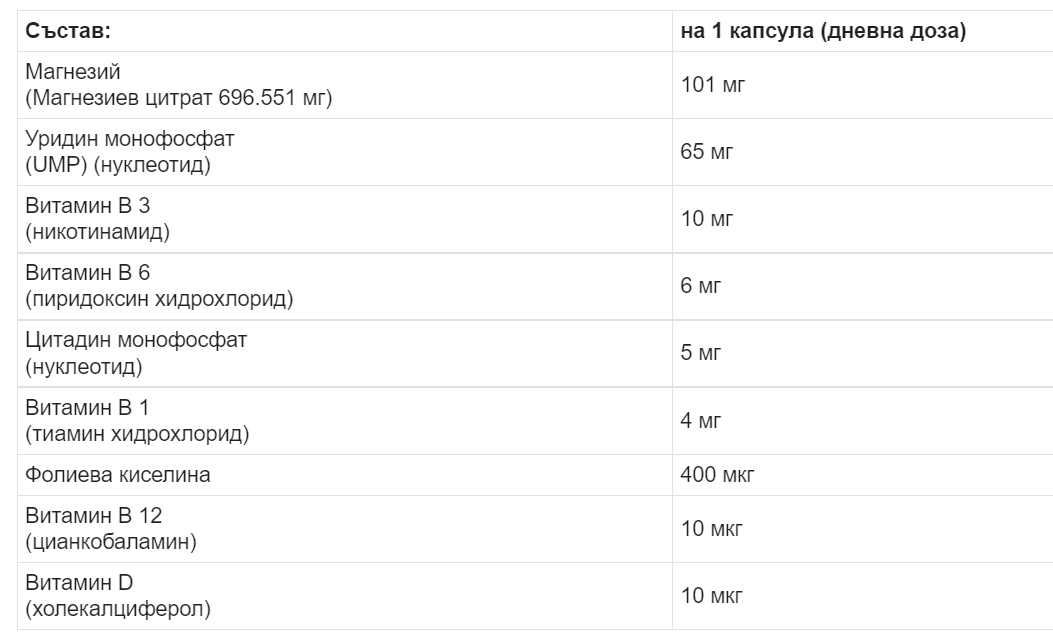Screen dimensions: 1053x638
Task: Click the "холекалциферол" text under Витамин D
Action: pos(118,608)
